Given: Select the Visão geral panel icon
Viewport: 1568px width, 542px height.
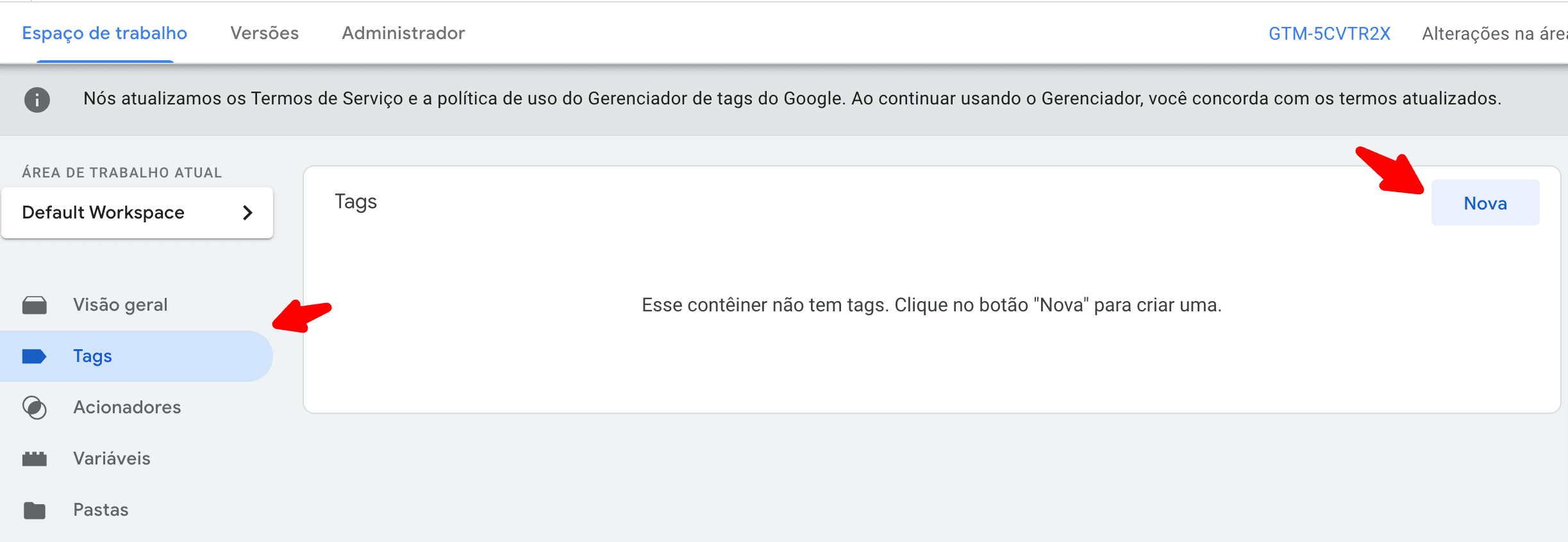Looking at the screenshot, I should coord(35,304).
